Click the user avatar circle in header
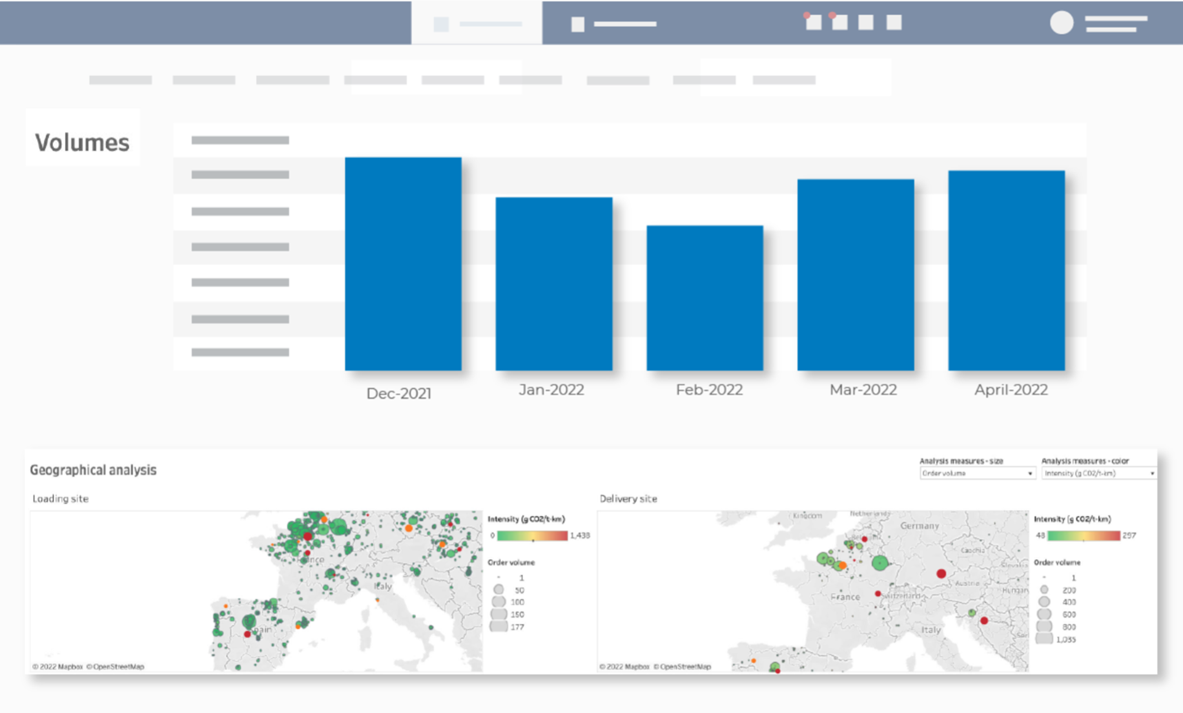 tap(1062, 23)
